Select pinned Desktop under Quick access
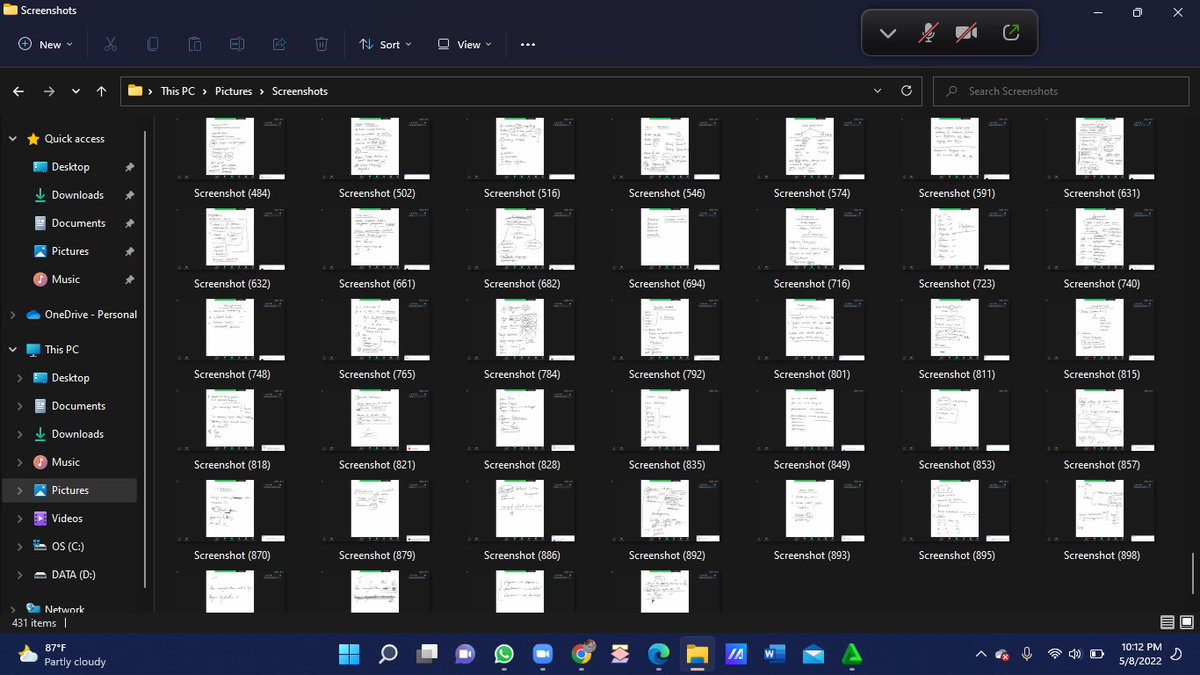Image resolution: width=1200 pixels, height=675 pixels. click(x=70, y=167)
